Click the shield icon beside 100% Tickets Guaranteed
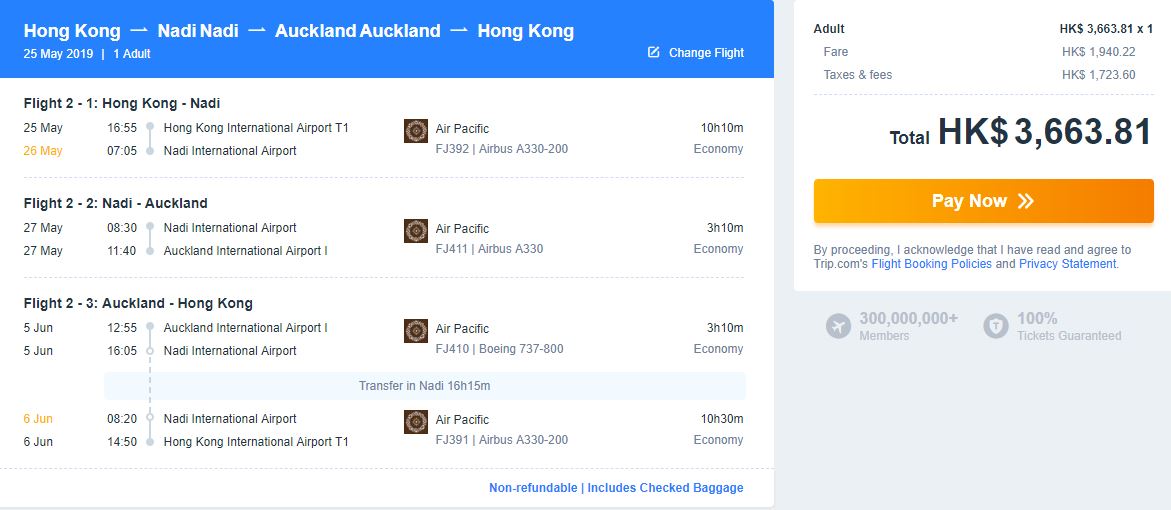The image size is (1171, 510). point(995,326)
